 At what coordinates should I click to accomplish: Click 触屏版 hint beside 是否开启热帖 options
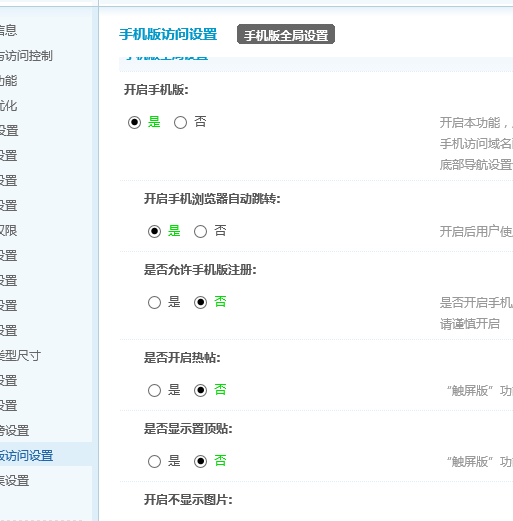point(479,391)
